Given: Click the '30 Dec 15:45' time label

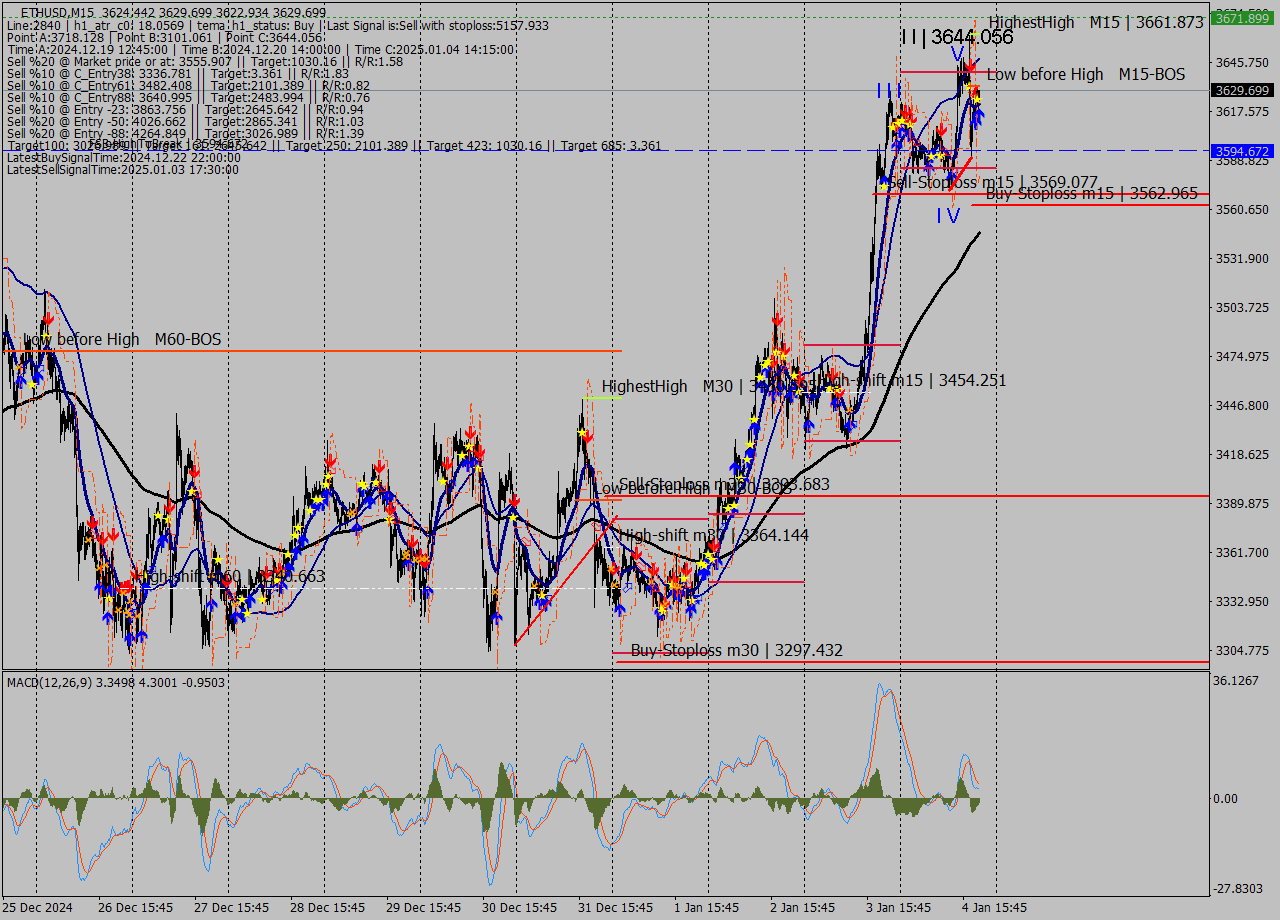Looking at the screenshot, I should (520, 907).
